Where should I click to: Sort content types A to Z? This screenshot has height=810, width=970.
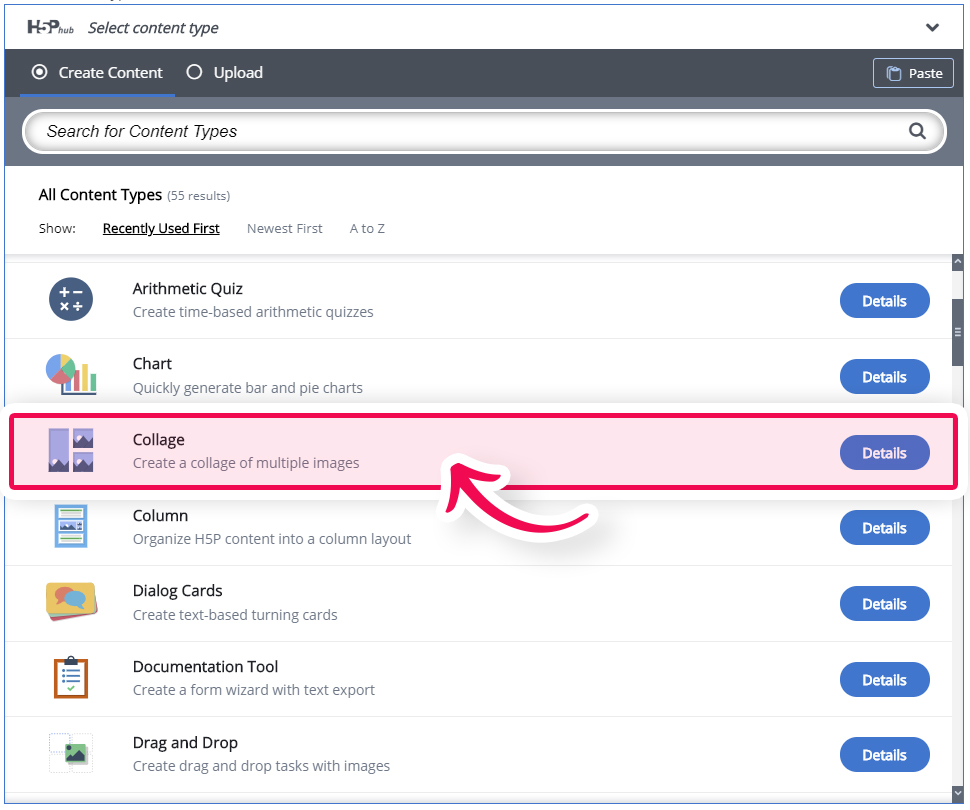(367, 228)
